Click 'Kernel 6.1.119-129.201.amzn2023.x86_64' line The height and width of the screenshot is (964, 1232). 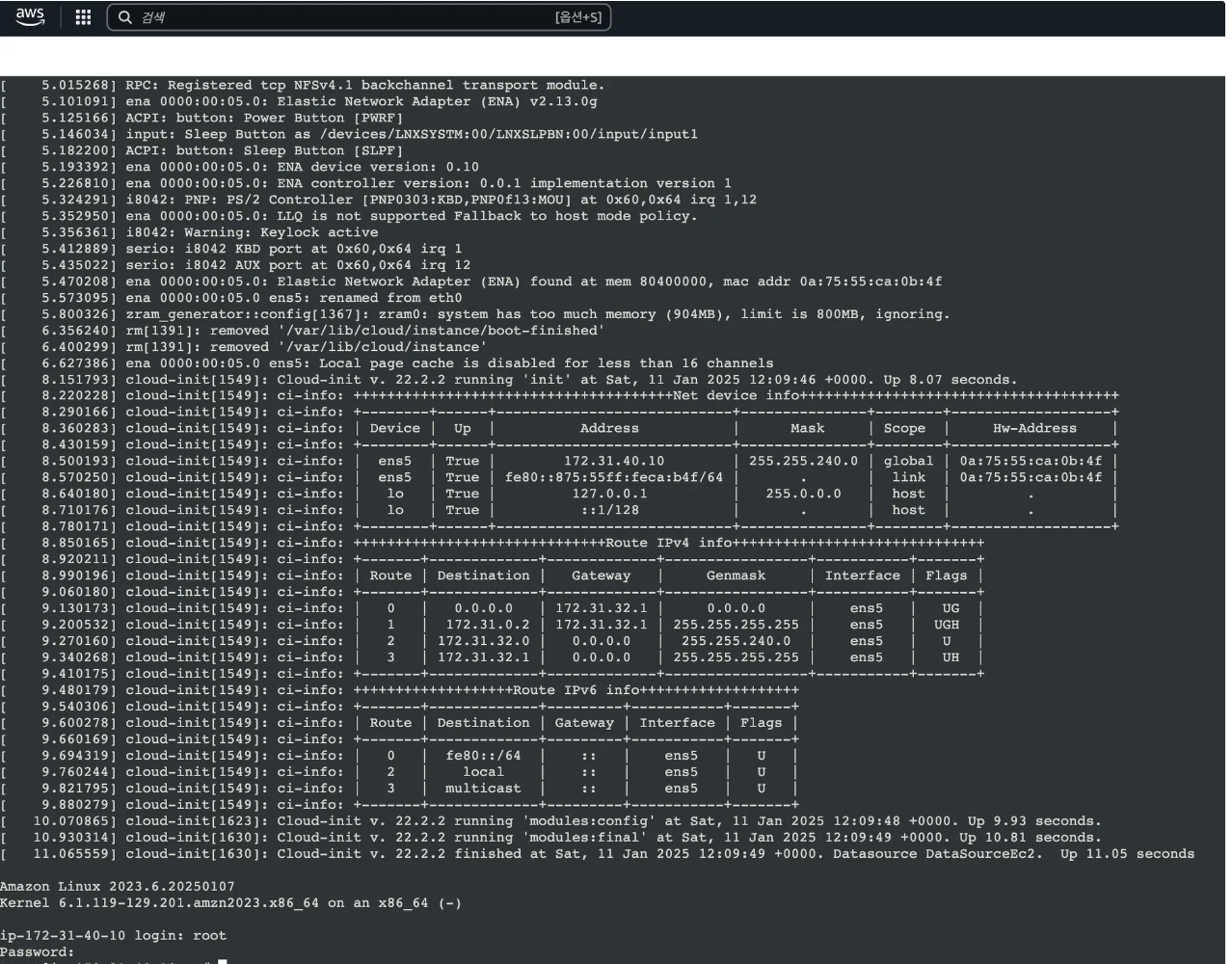click(x=231, y=902)
